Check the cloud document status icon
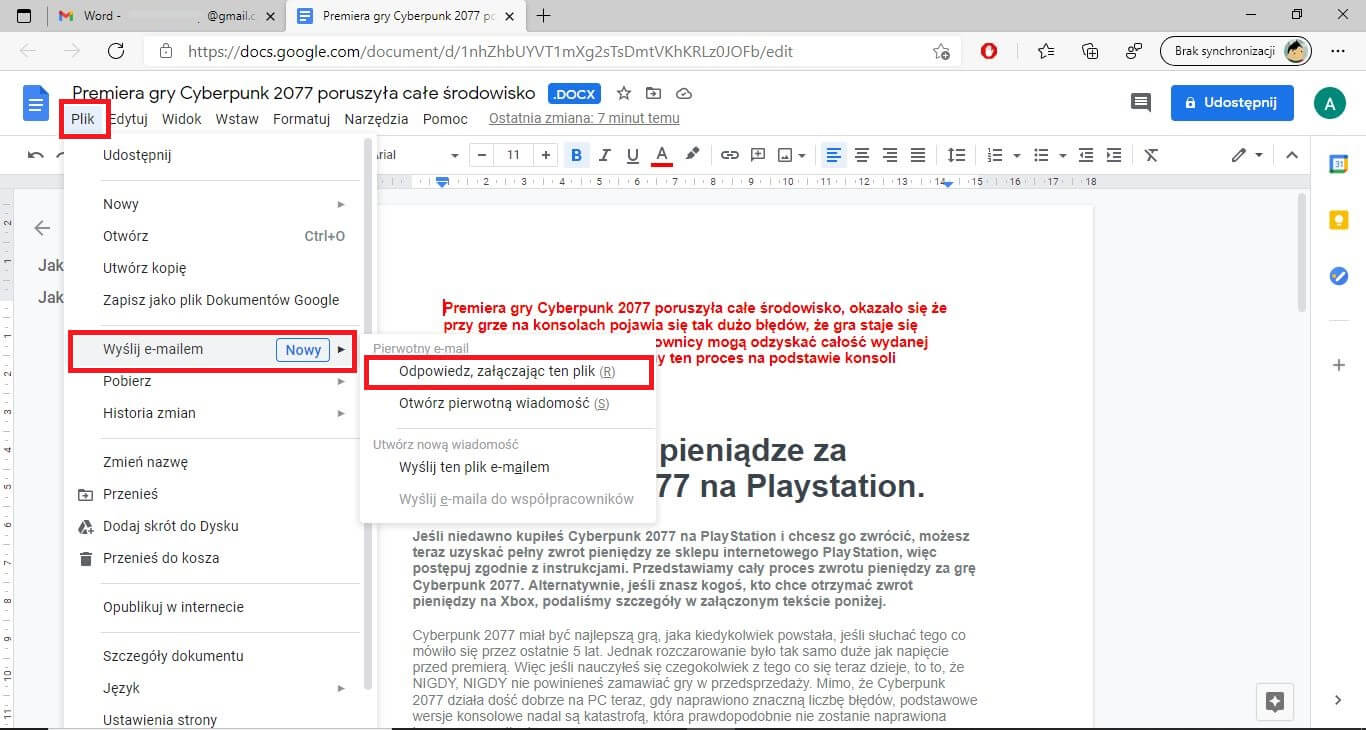The image size is (1366, 730). [684, 93]
